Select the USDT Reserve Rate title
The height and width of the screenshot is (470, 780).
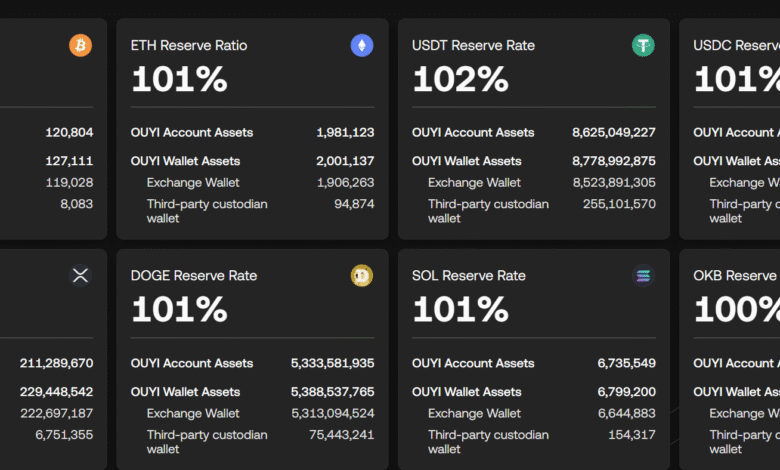(473, 45)
